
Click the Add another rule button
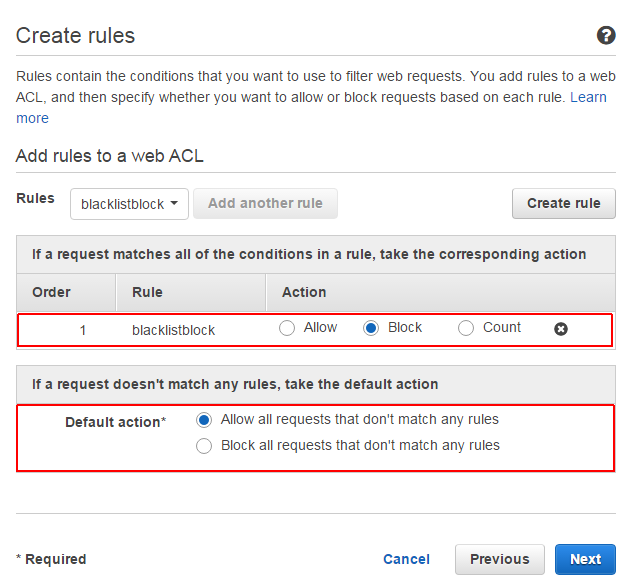coord(265,203)
